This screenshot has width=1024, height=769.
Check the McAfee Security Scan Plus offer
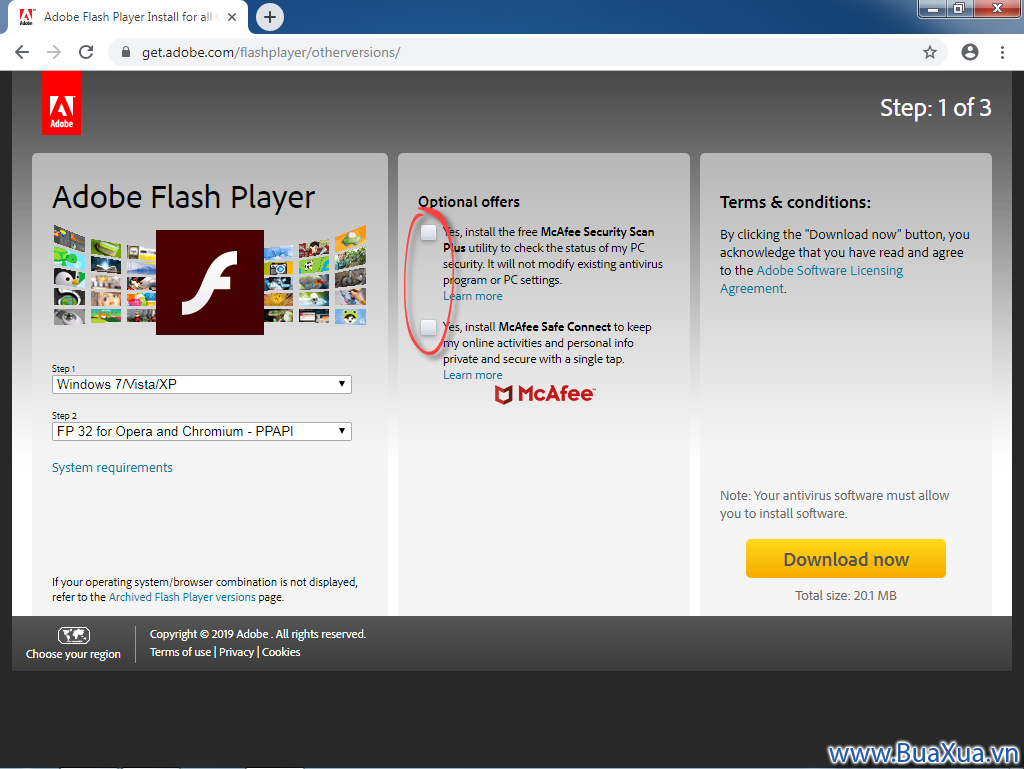click(428, 232)
